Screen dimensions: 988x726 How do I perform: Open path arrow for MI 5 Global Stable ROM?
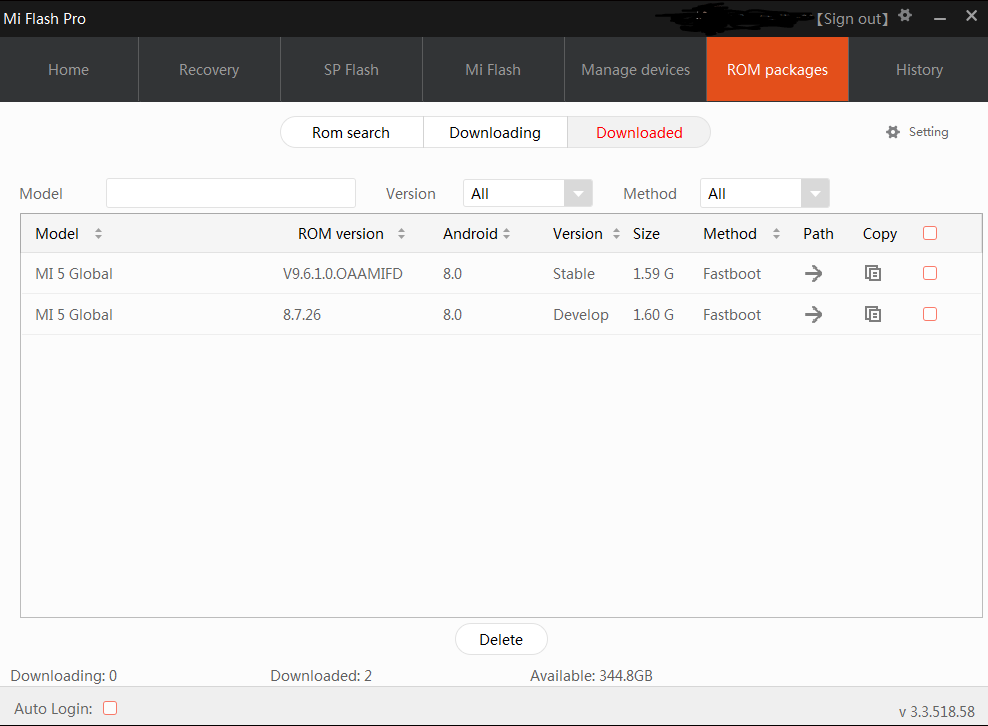pos(814,274)
